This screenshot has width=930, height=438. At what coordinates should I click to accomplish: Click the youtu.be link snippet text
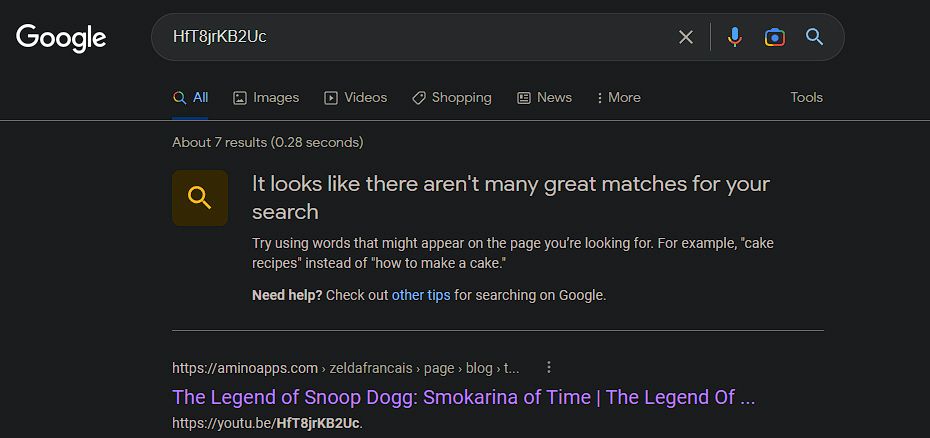(x=267, y=423)
